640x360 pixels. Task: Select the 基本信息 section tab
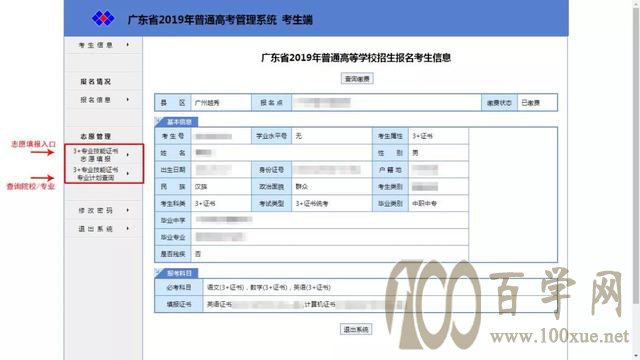point(178,122)
